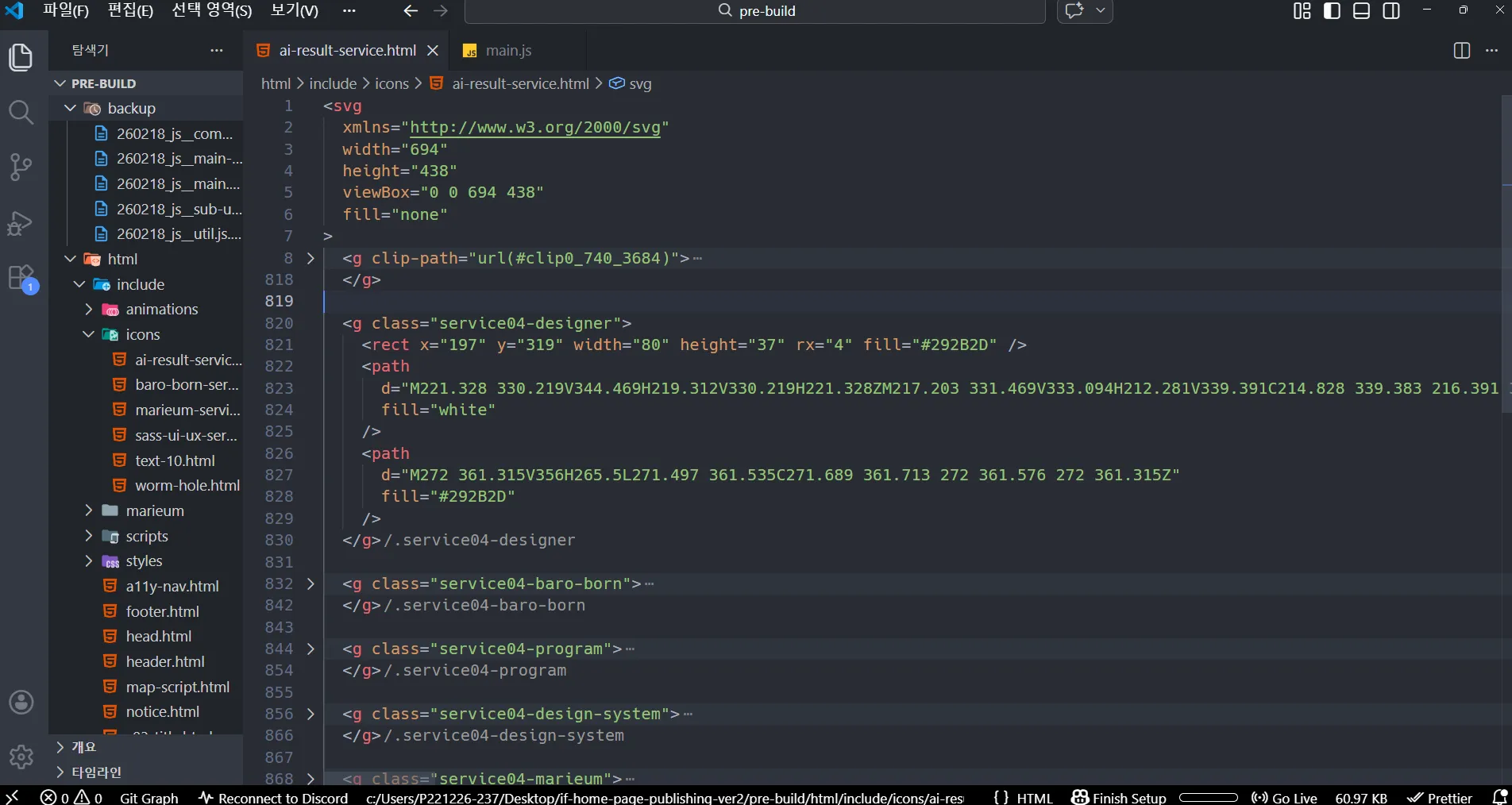Open editor More Actions menu
This screenshot has height=805, width=1512.
[1491, 51]
